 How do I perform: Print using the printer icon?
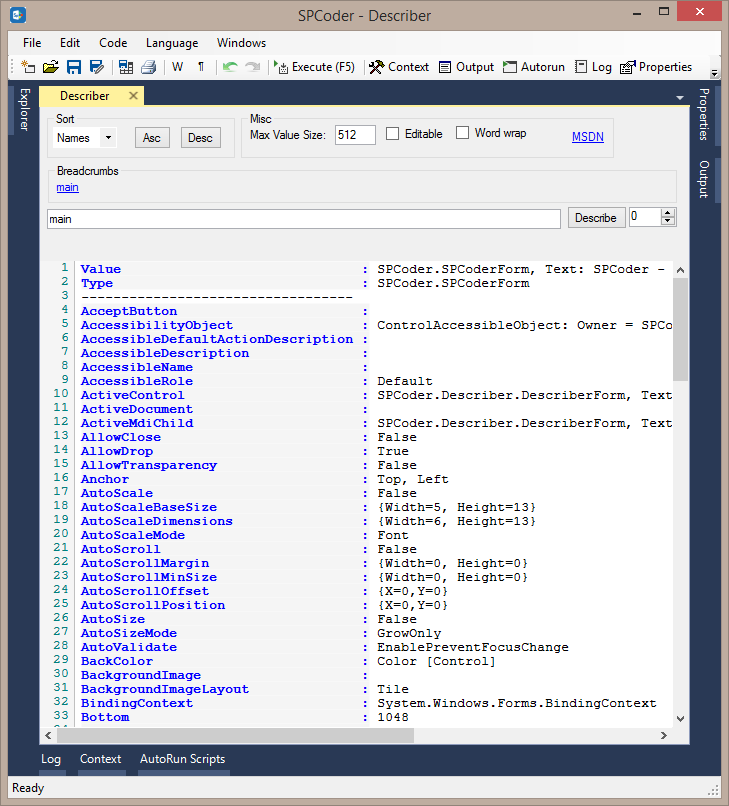pyautogui.click(x=149, y=67)
